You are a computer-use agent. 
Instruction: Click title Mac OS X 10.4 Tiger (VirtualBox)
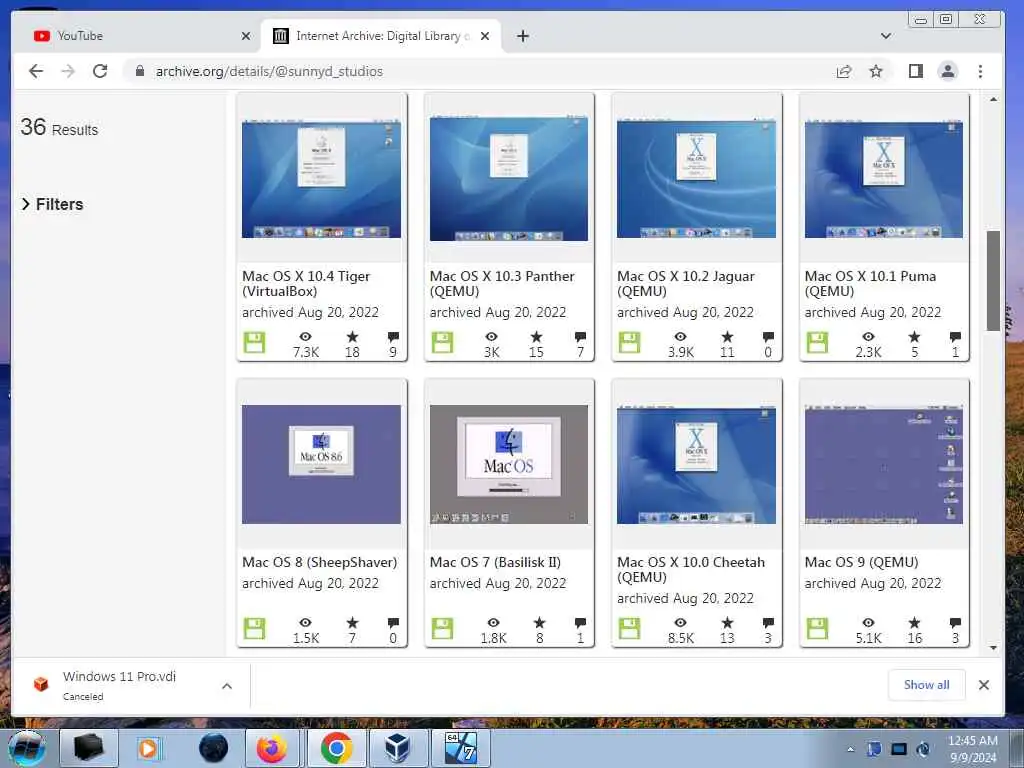(306, 284)
